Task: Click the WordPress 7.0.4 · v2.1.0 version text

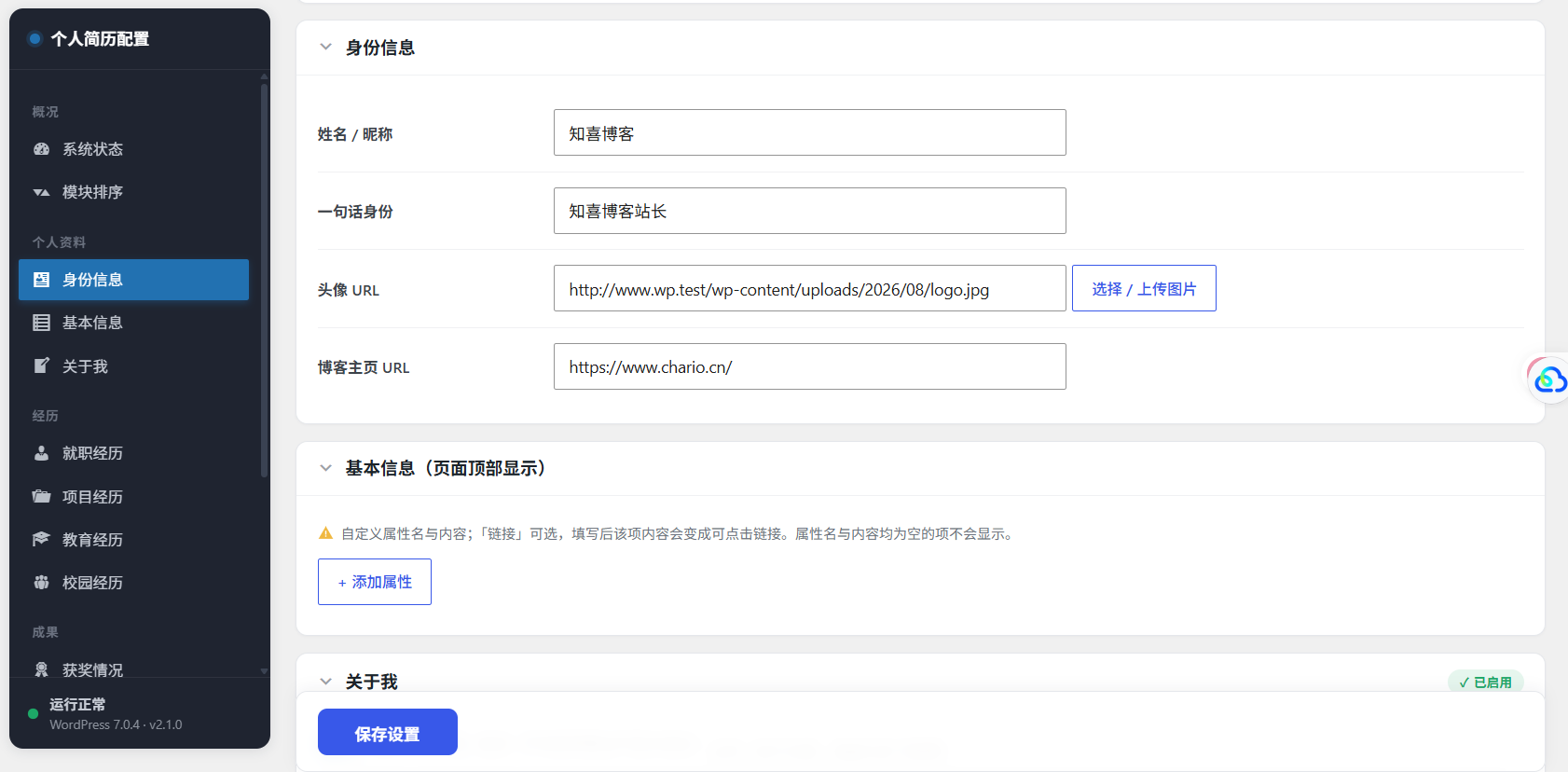Action: click(116, 724)
